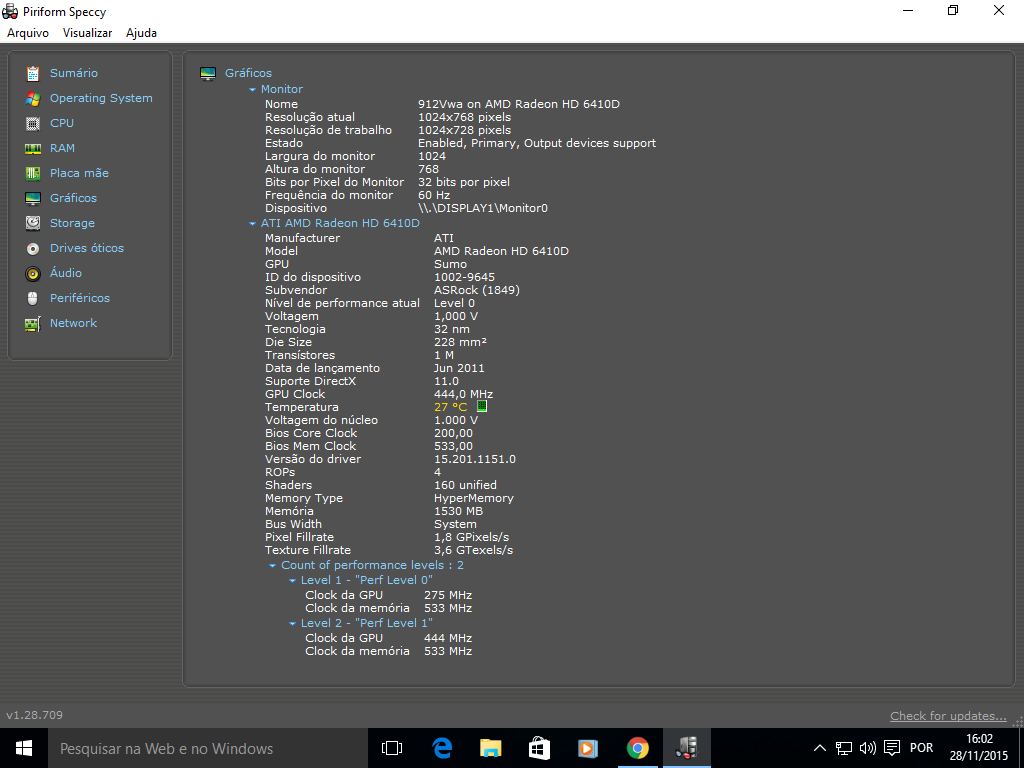
Task: Click the "1530 MB" memory value
Action: 458,511
